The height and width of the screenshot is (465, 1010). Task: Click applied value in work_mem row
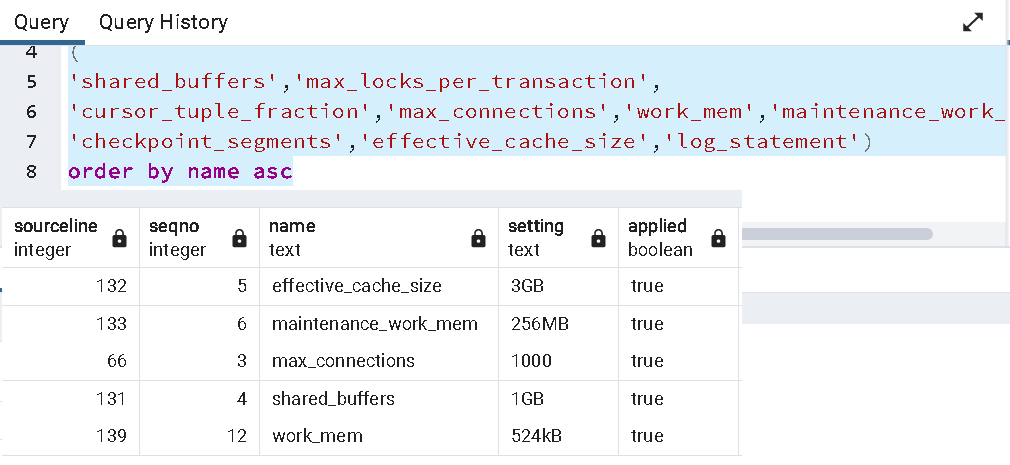[647, 436]
